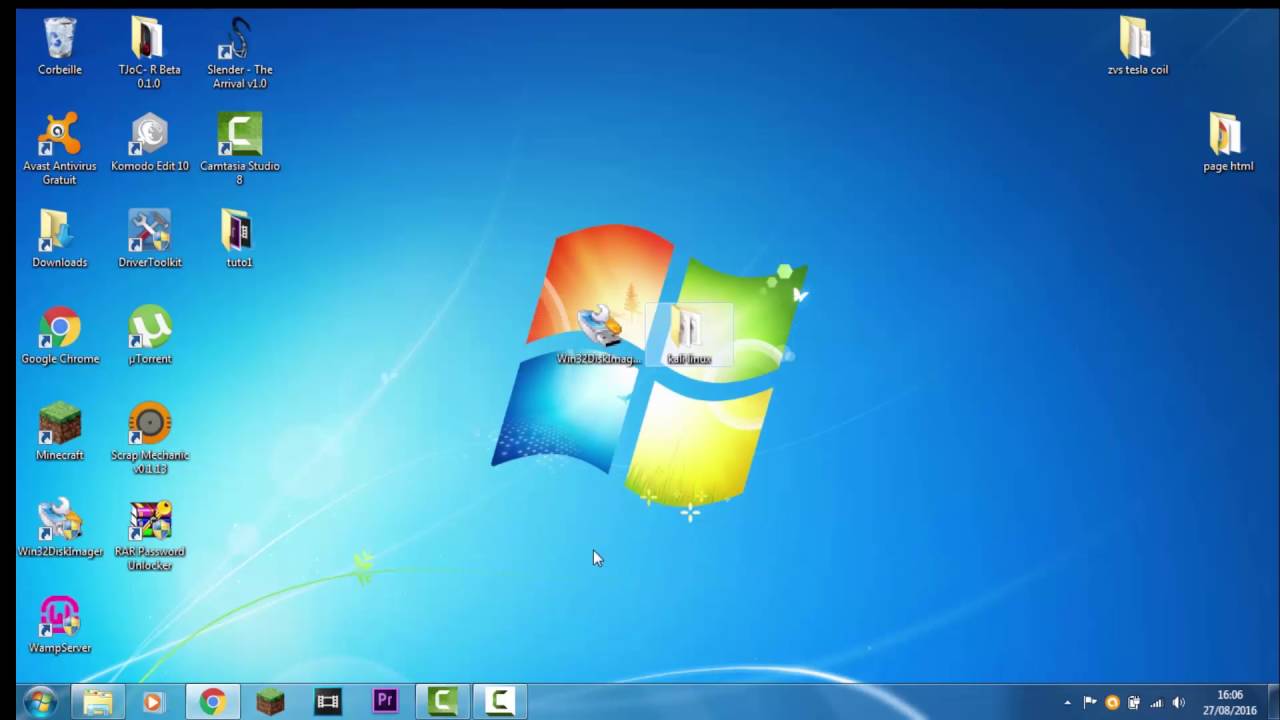This screenshot has height=720, width=1280.
Task: Open the film strip taskbar button
Action: (327, 702)
